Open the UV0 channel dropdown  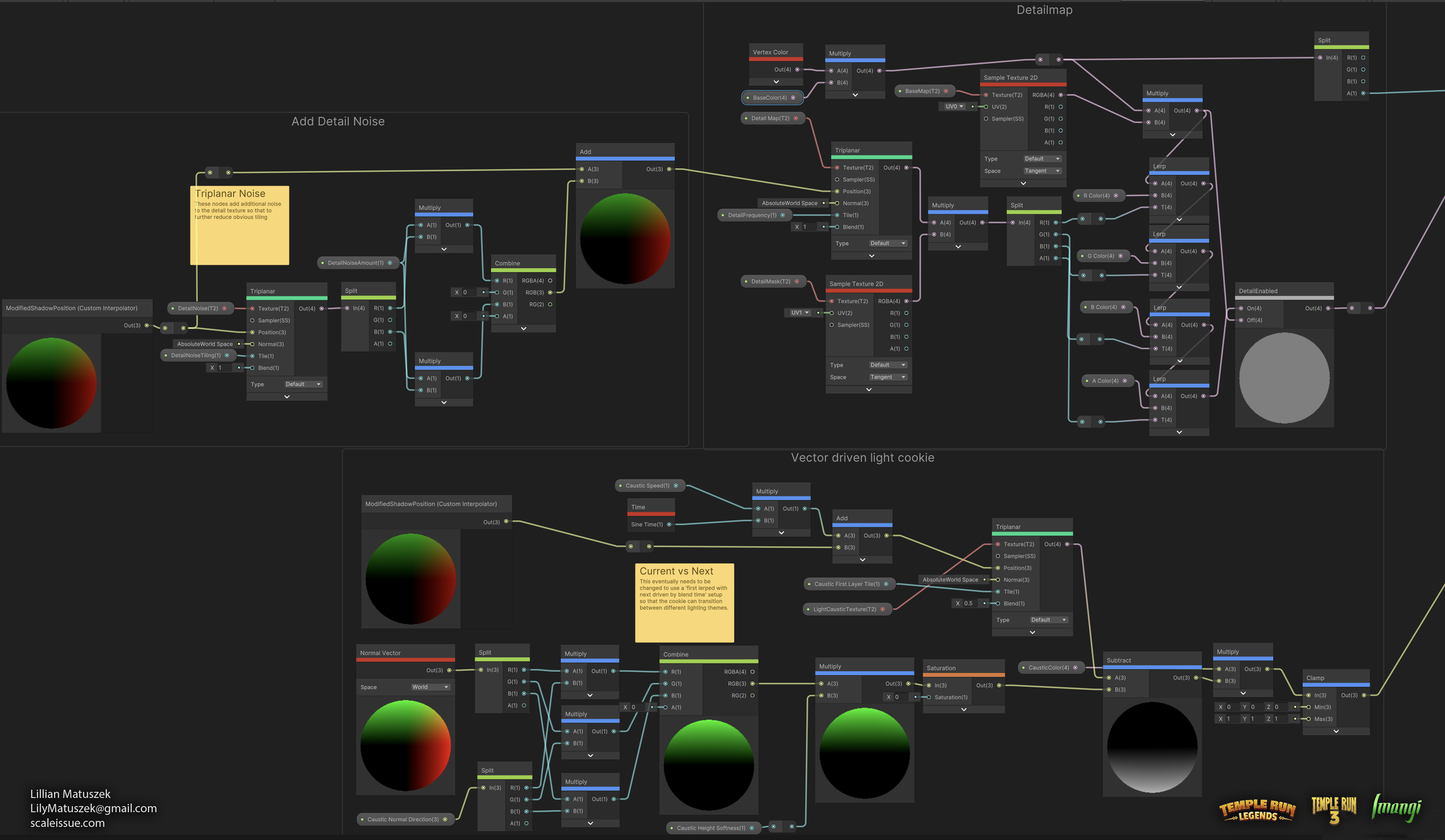[954, 107]
